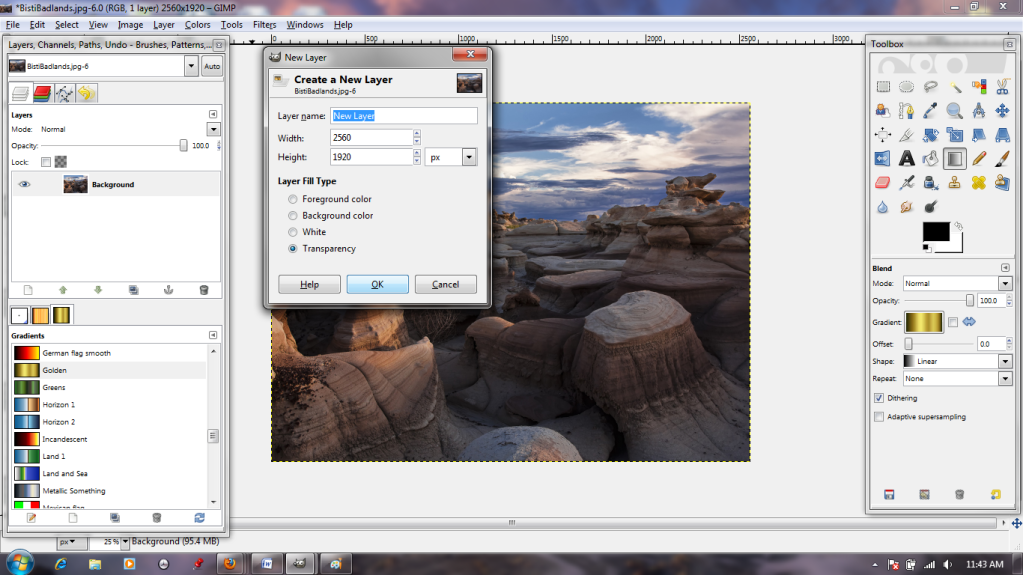This screenshot has width=1023, height=575.
Task: Open the Colors menu
Action: coord(197,25)
